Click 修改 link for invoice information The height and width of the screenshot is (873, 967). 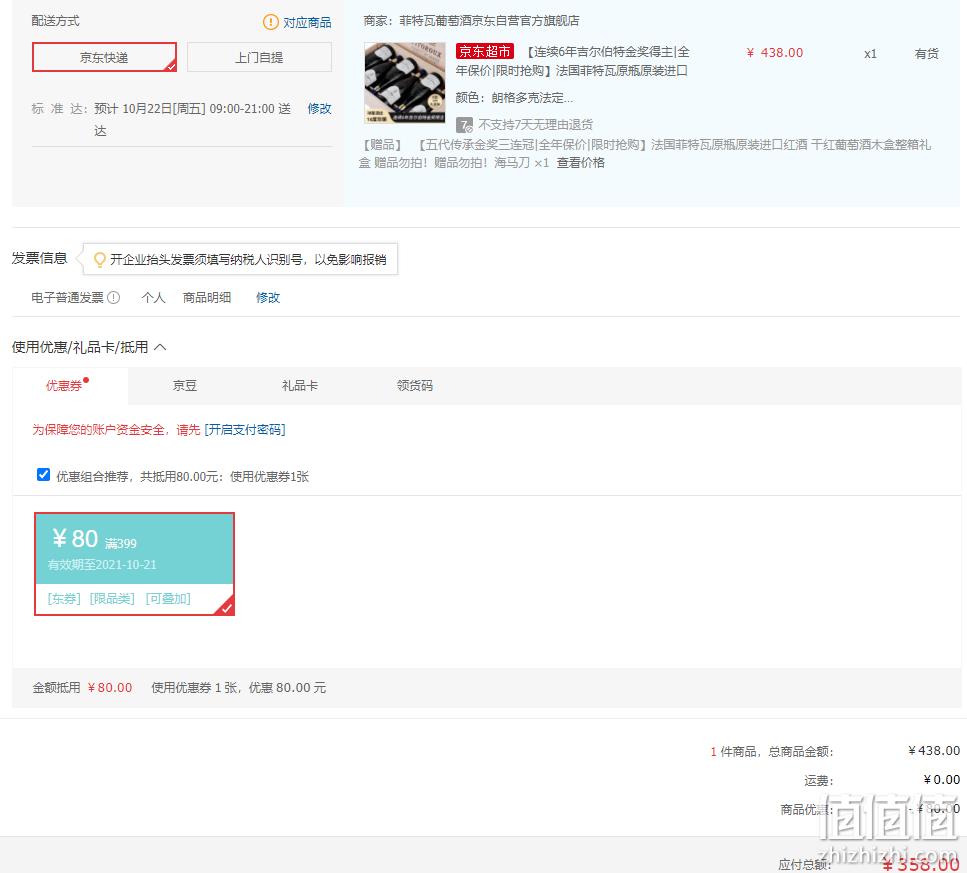[x=268, y=298]
